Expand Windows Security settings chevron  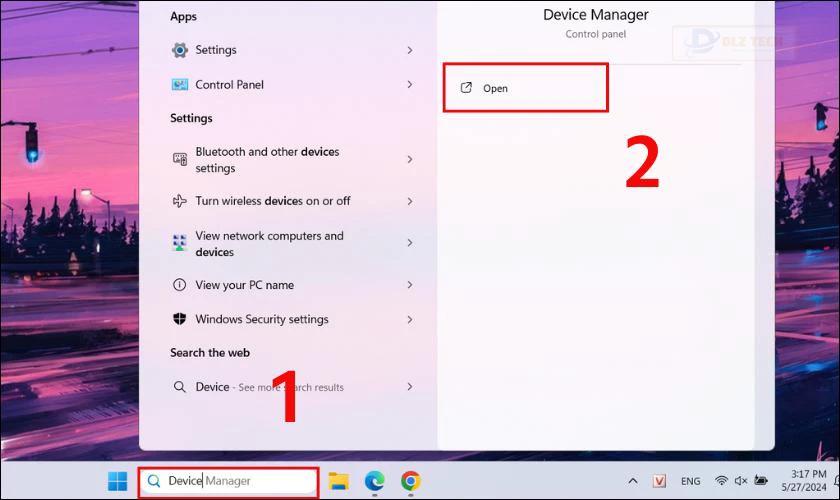pos(410,319)
